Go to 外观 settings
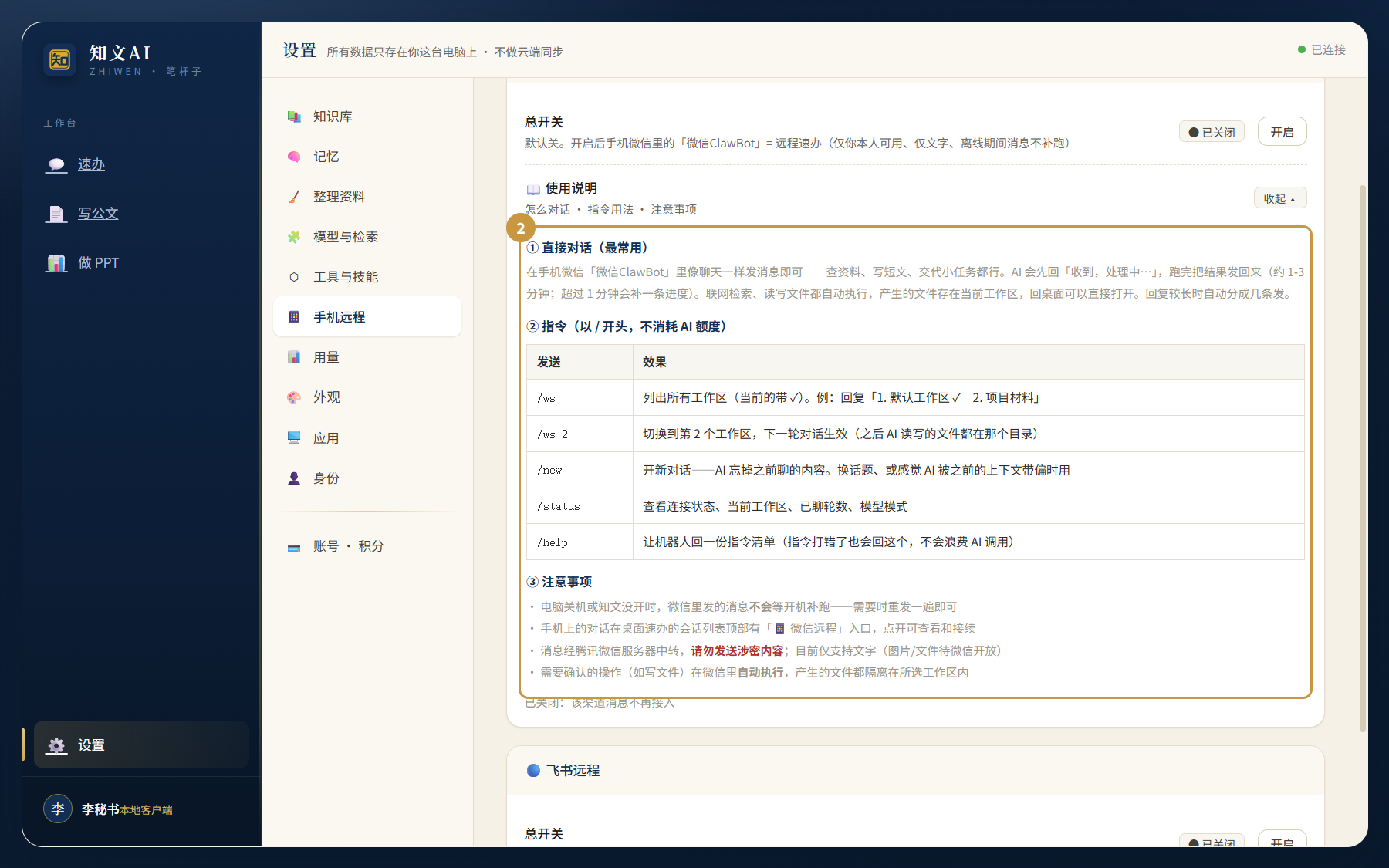Viewport: 1389px width, 868px height. [367, 397]
